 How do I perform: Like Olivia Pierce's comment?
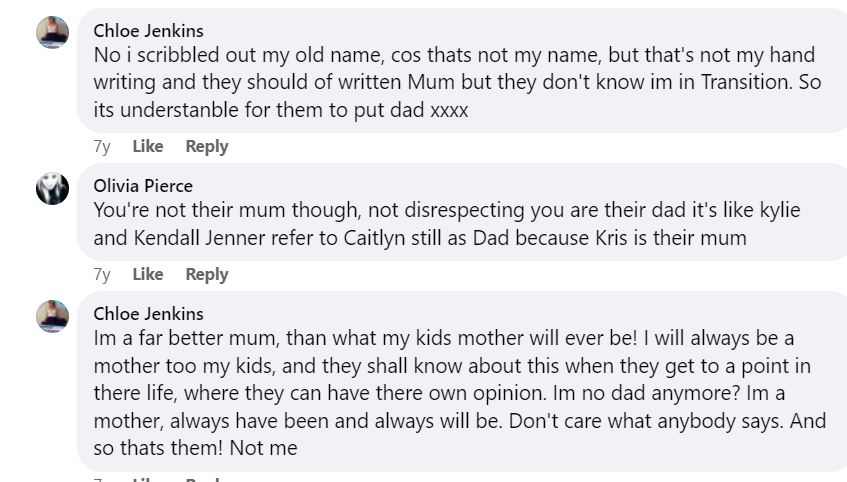point(147,274)
